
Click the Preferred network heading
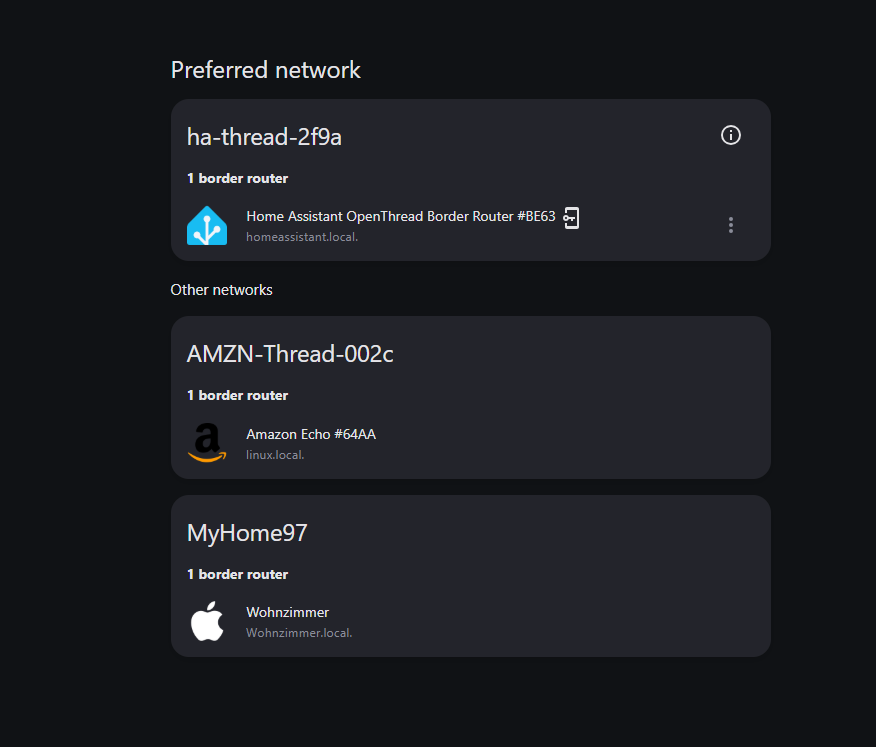point(265,70)
